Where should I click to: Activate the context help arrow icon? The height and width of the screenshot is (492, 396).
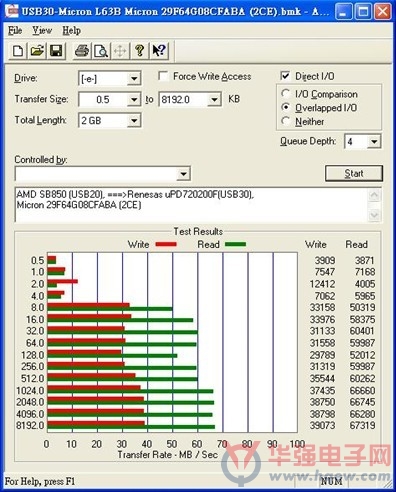159,51
